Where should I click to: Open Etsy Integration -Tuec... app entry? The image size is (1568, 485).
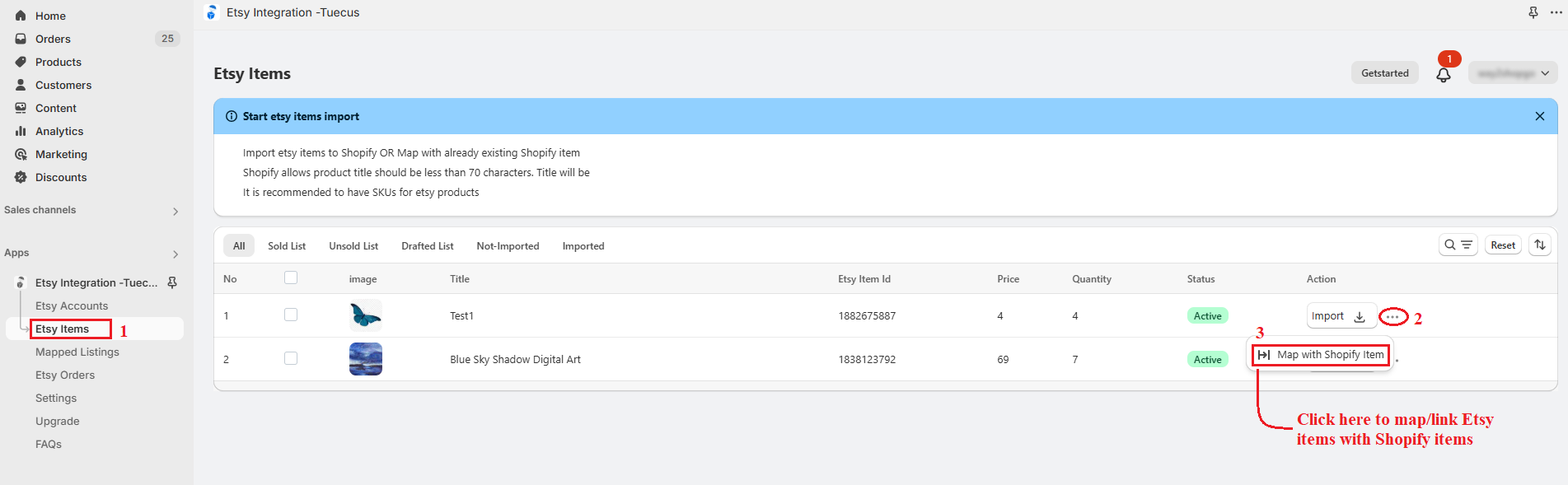96,282
